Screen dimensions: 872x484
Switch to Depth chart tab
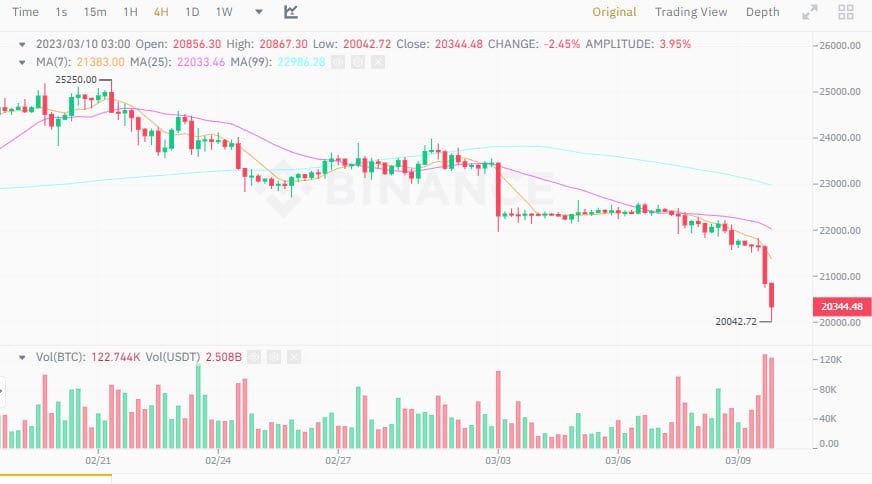pyautogui.click(x=762, y=12)
